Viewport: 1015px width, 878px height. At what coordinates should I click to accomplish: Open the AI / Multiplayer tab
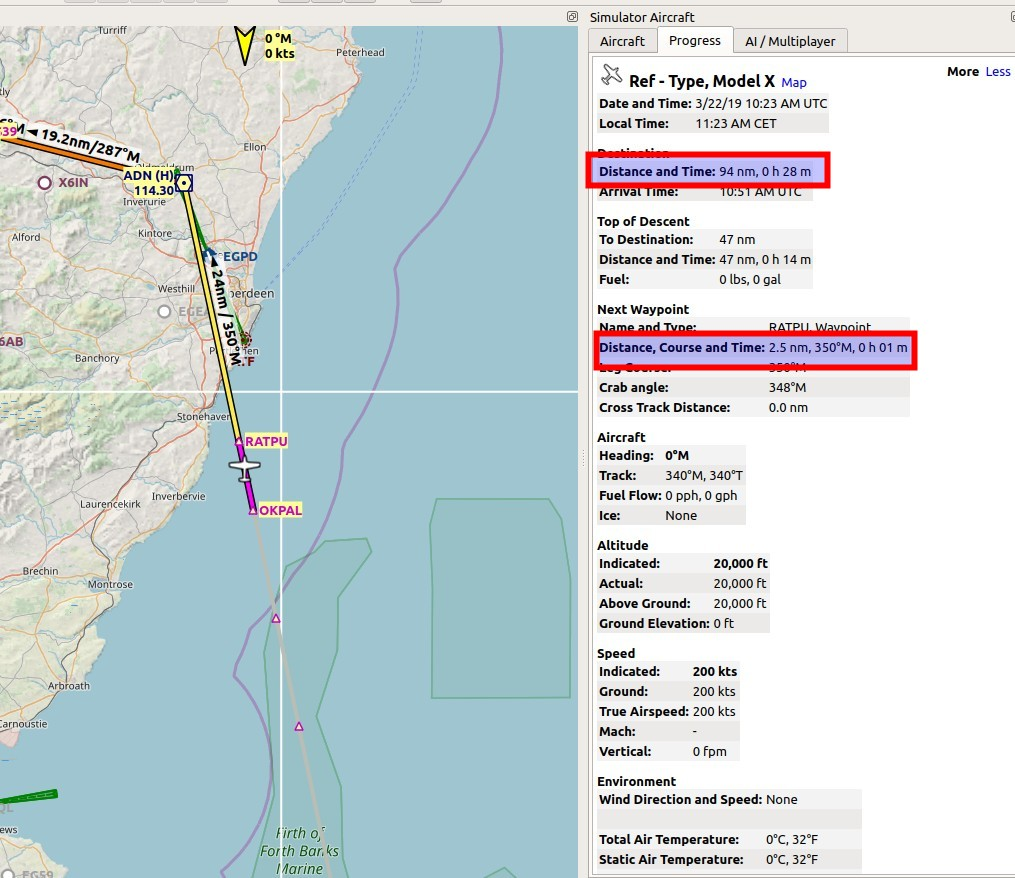[x=790, y=41]
